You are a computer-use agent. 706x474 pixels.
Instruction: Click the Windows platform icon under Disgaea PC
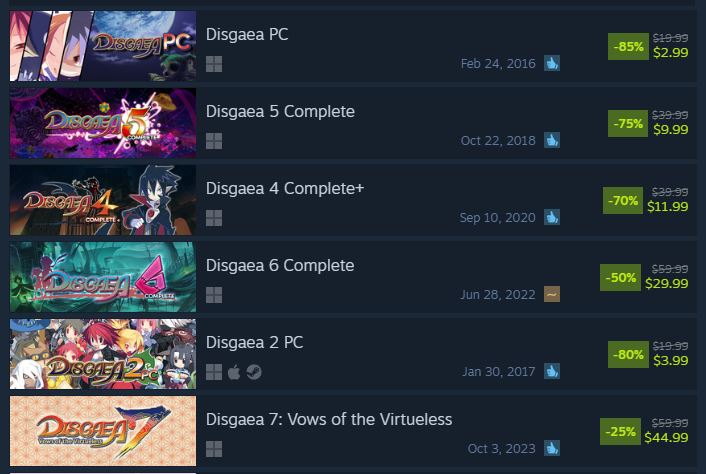214,64
